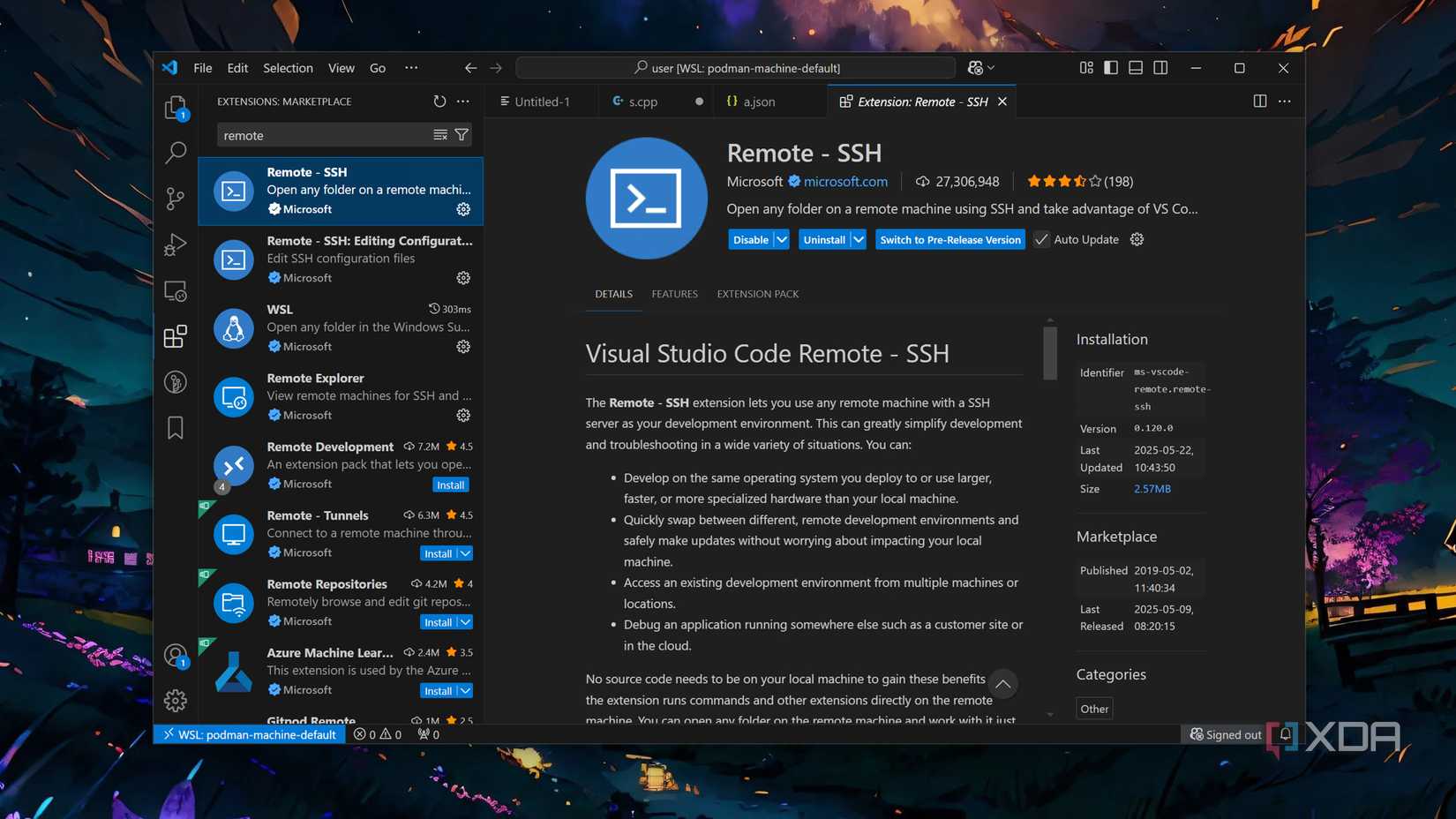
Task: Open the Run and Debug view
Action: pos(175,244)
